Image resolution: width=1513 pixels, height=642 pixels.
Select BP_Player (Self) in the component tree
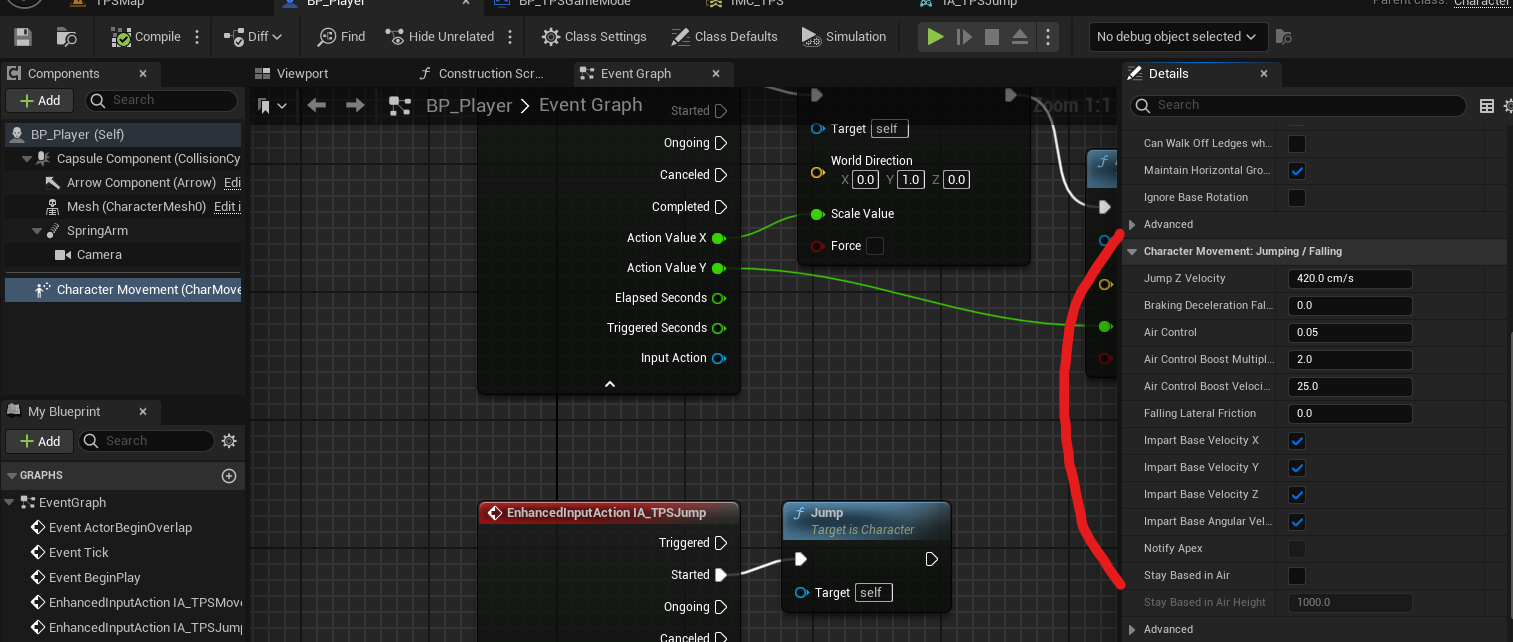(122, 134)
